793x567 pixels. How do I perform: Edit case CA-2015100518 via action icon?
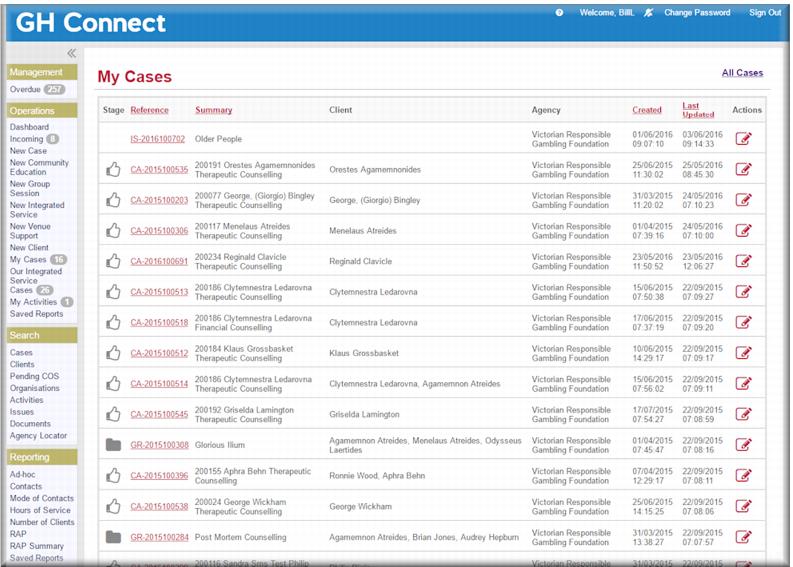click(743, 322)
